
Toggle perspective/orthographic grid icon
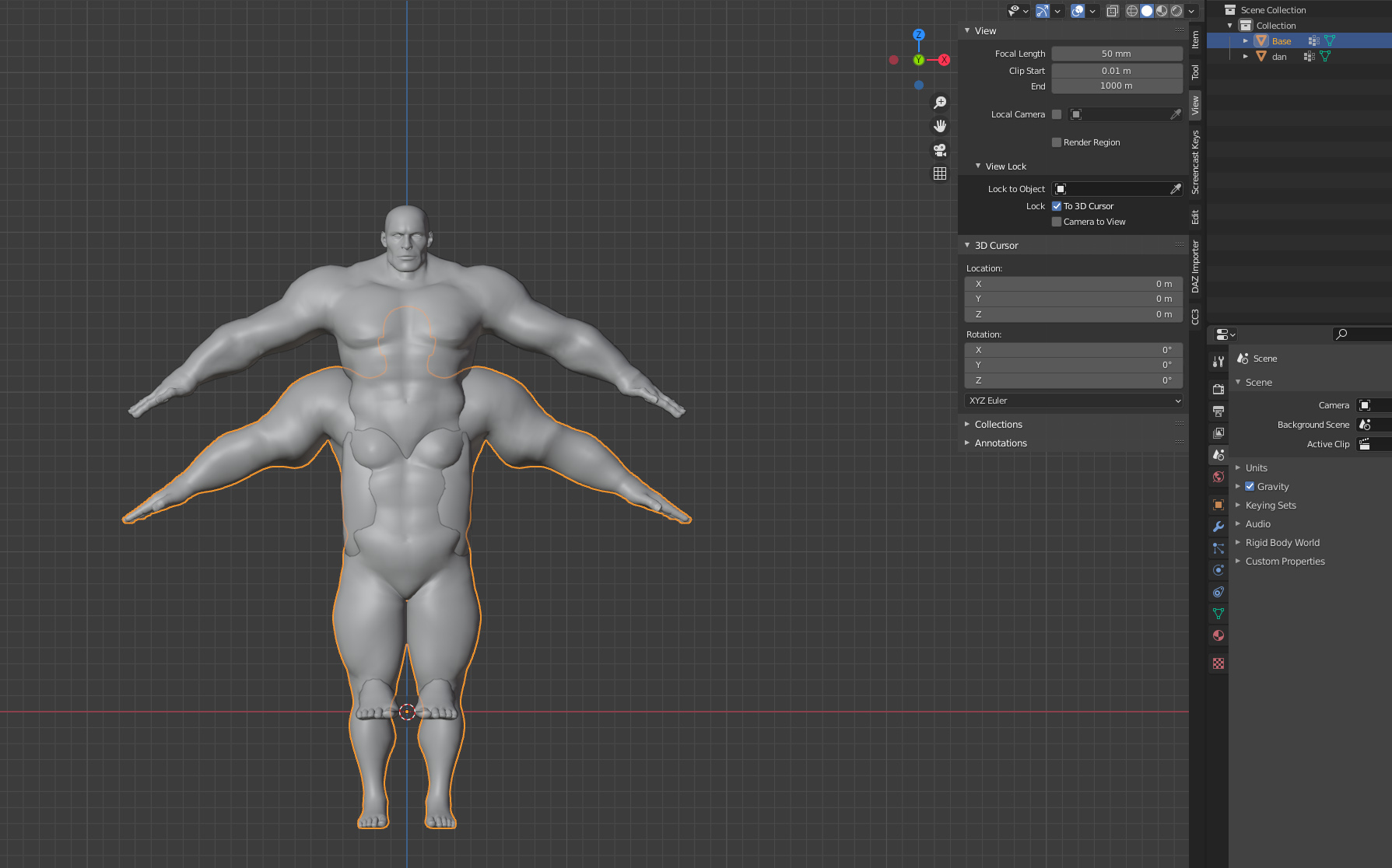[940, 173]
